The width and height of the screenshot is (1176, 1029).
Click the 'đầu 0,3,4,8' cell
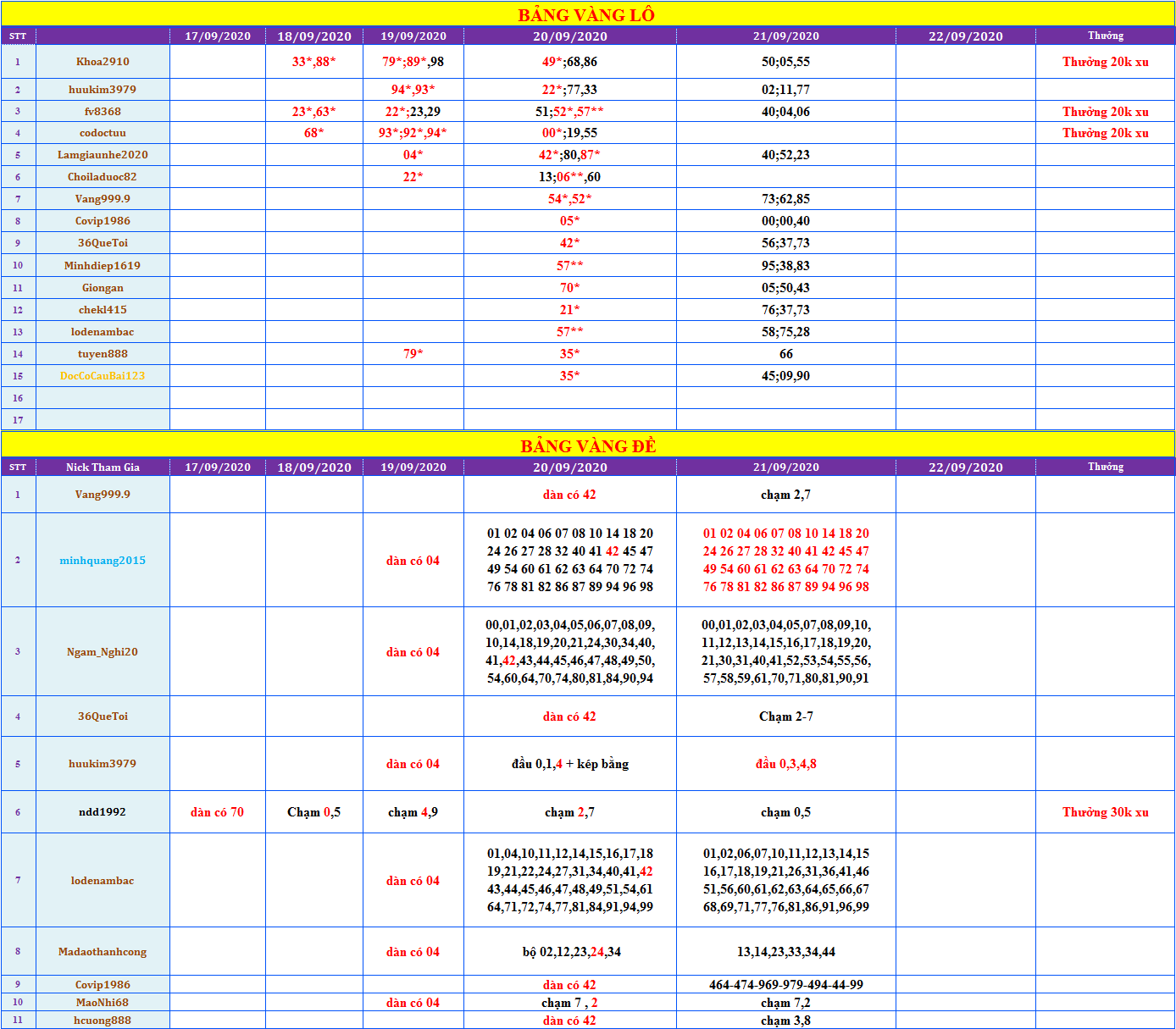tap(786, 764)
